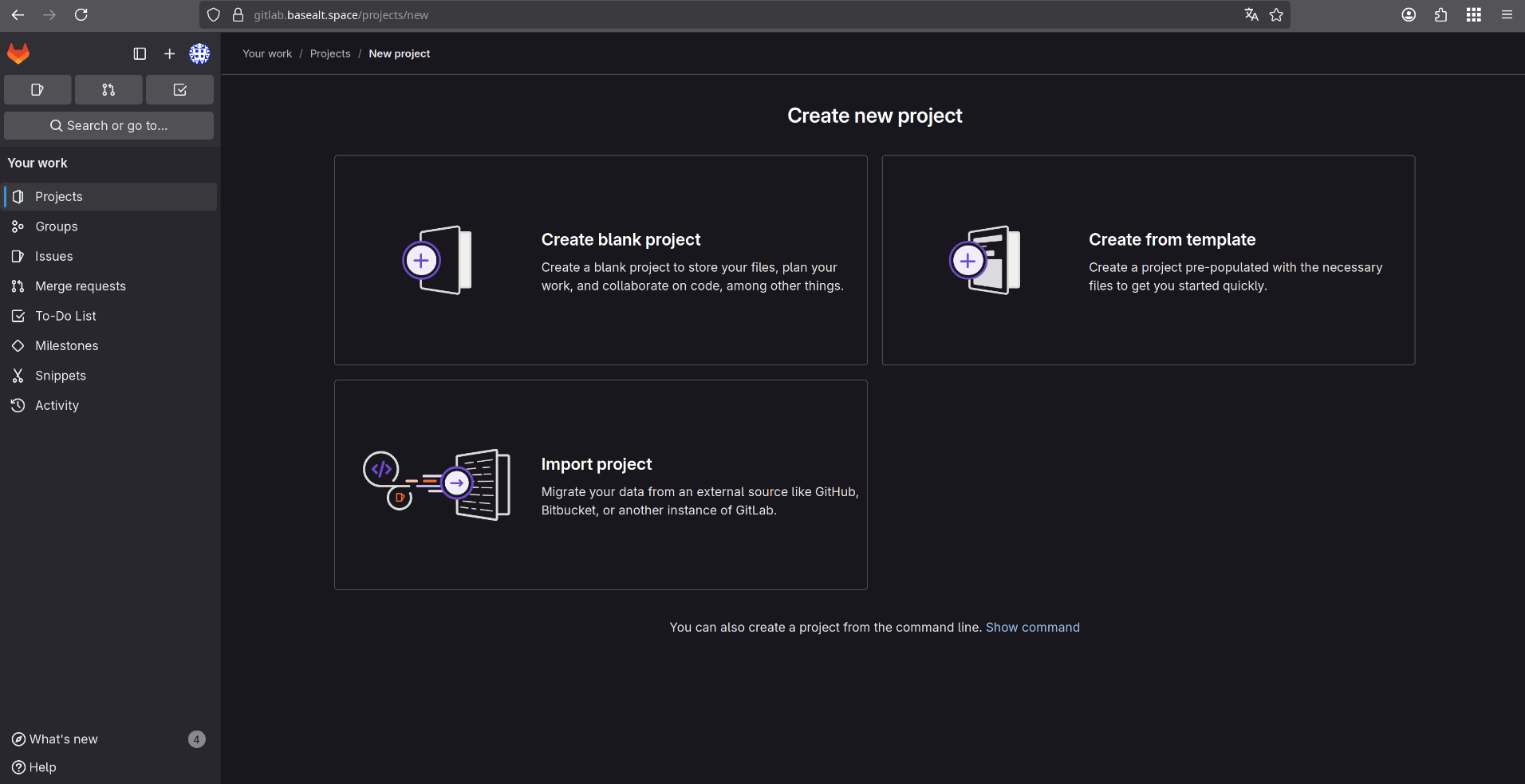Toggle the sidebar collapse icon

[x=140, y=53]
